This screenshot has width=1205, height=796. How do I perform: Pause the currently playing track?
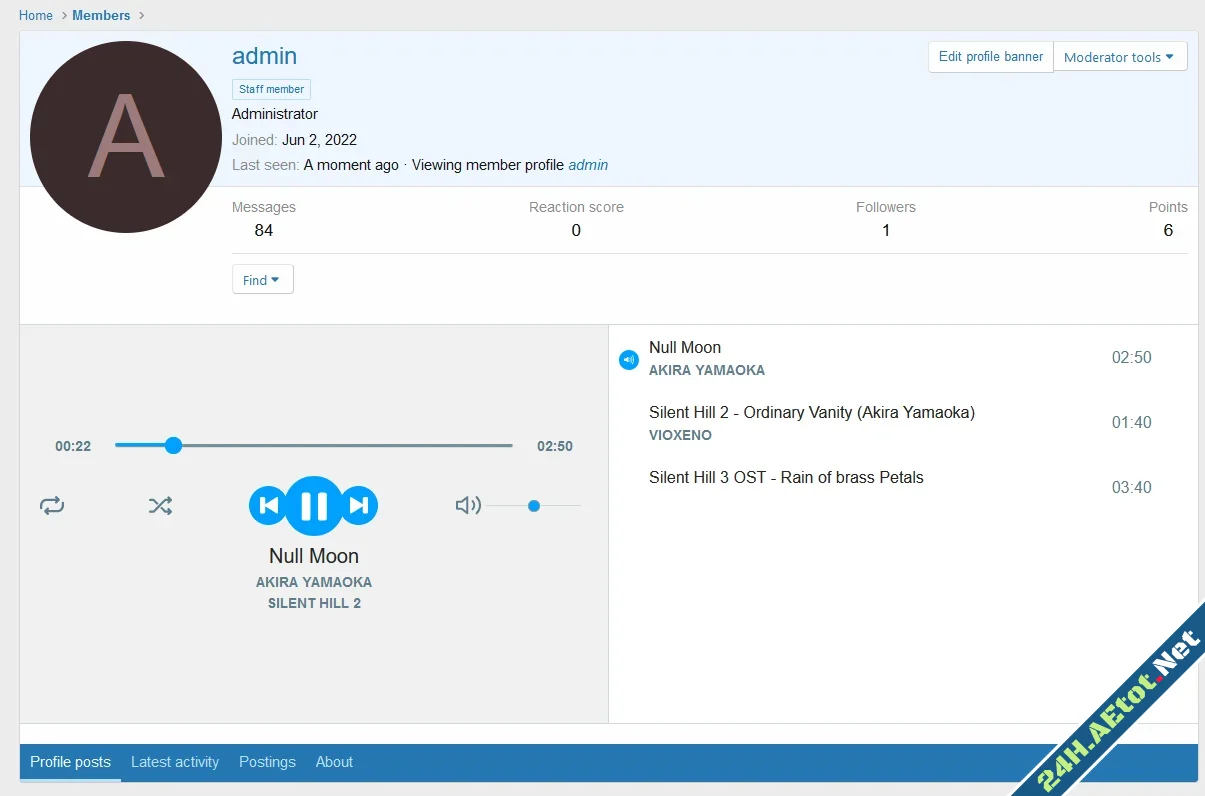coord(313,505)
